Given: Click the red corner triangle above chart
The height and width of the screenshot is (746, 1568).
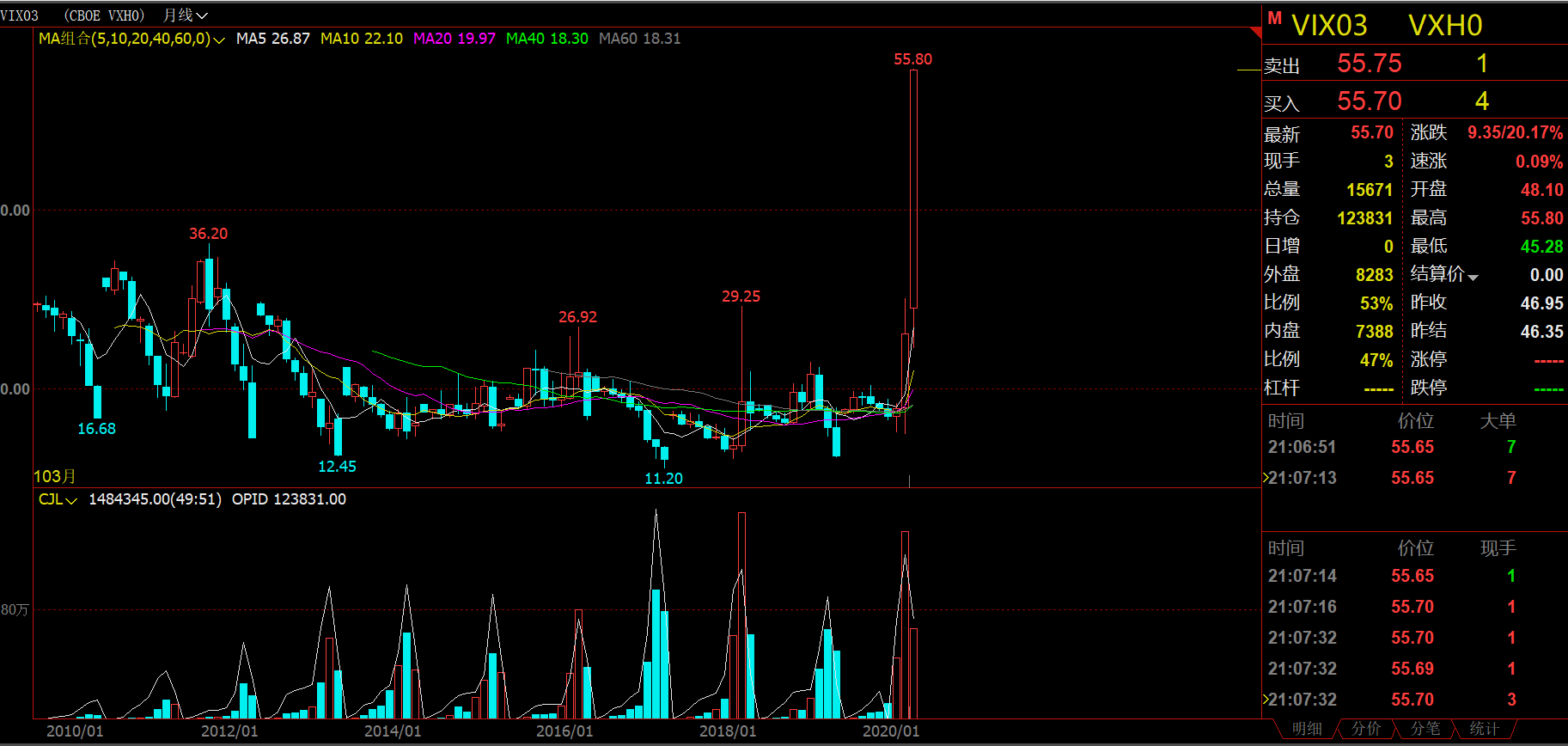Looking at the screenshot, I should pyautogui.click(x=1256, y=32).
